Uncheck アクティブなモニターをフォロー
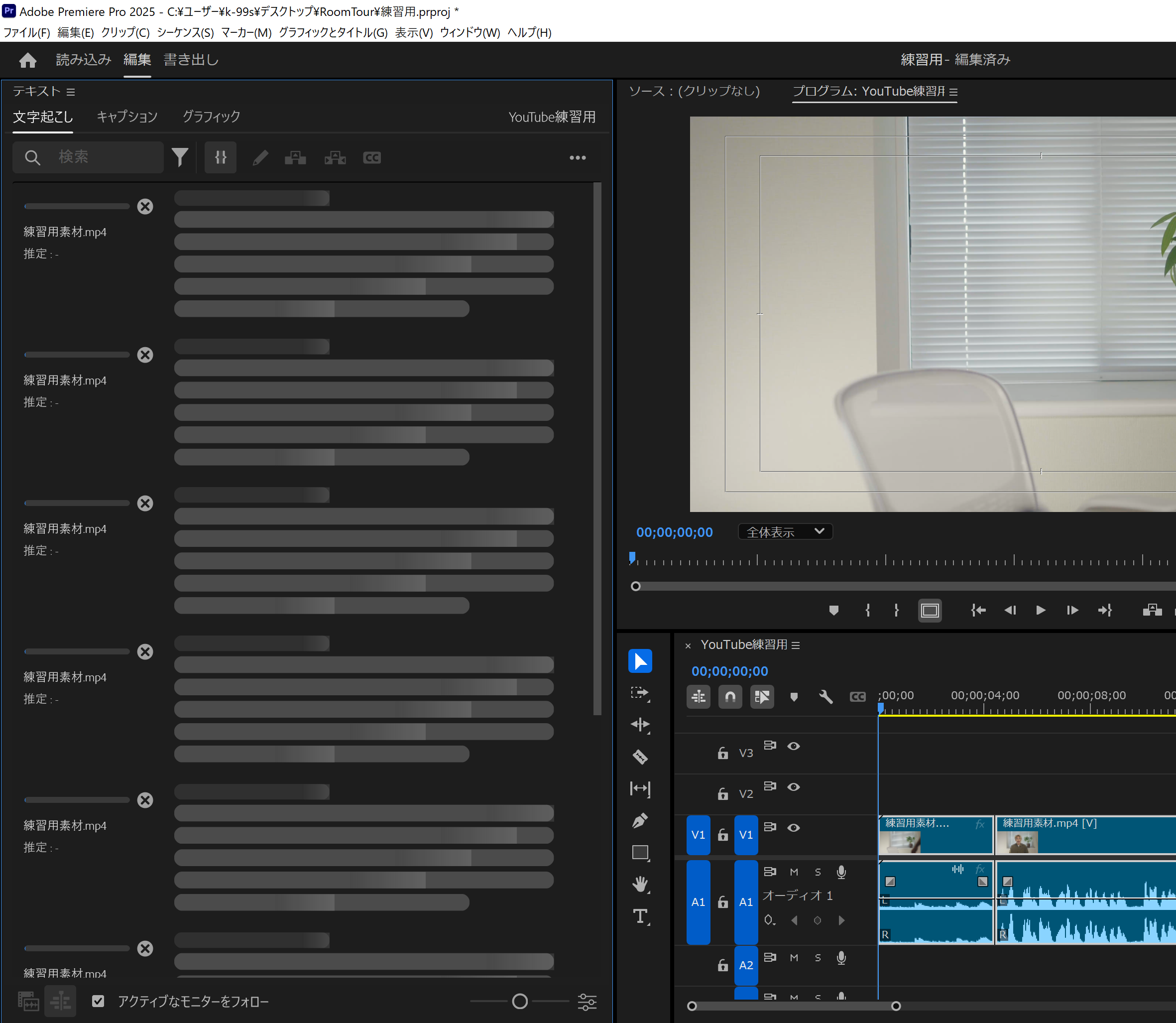1176x1023 pixels. pos(98,1001)
